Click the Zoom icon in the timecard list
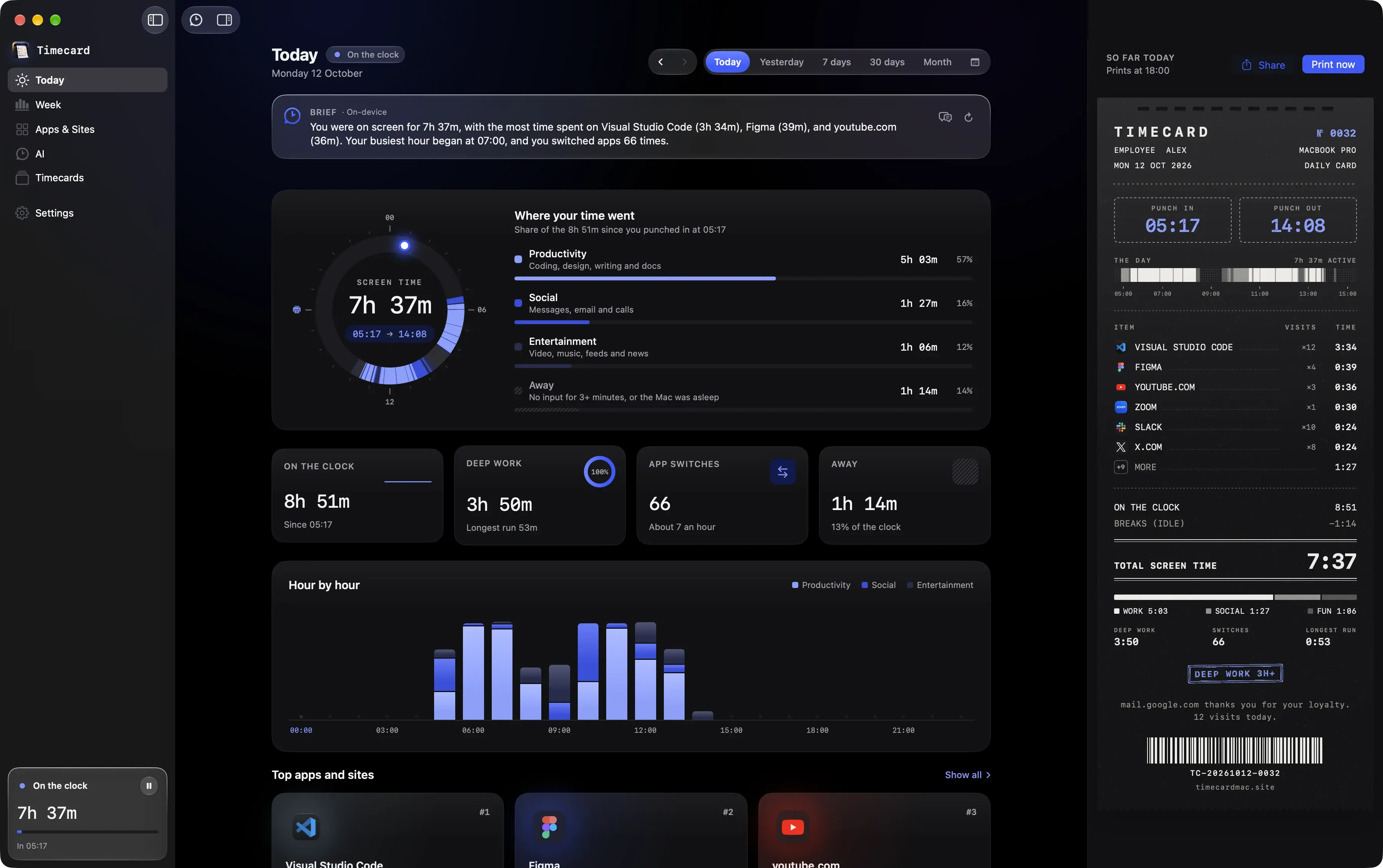This screenshot has width=1383, height=868. coord(1121,407)
